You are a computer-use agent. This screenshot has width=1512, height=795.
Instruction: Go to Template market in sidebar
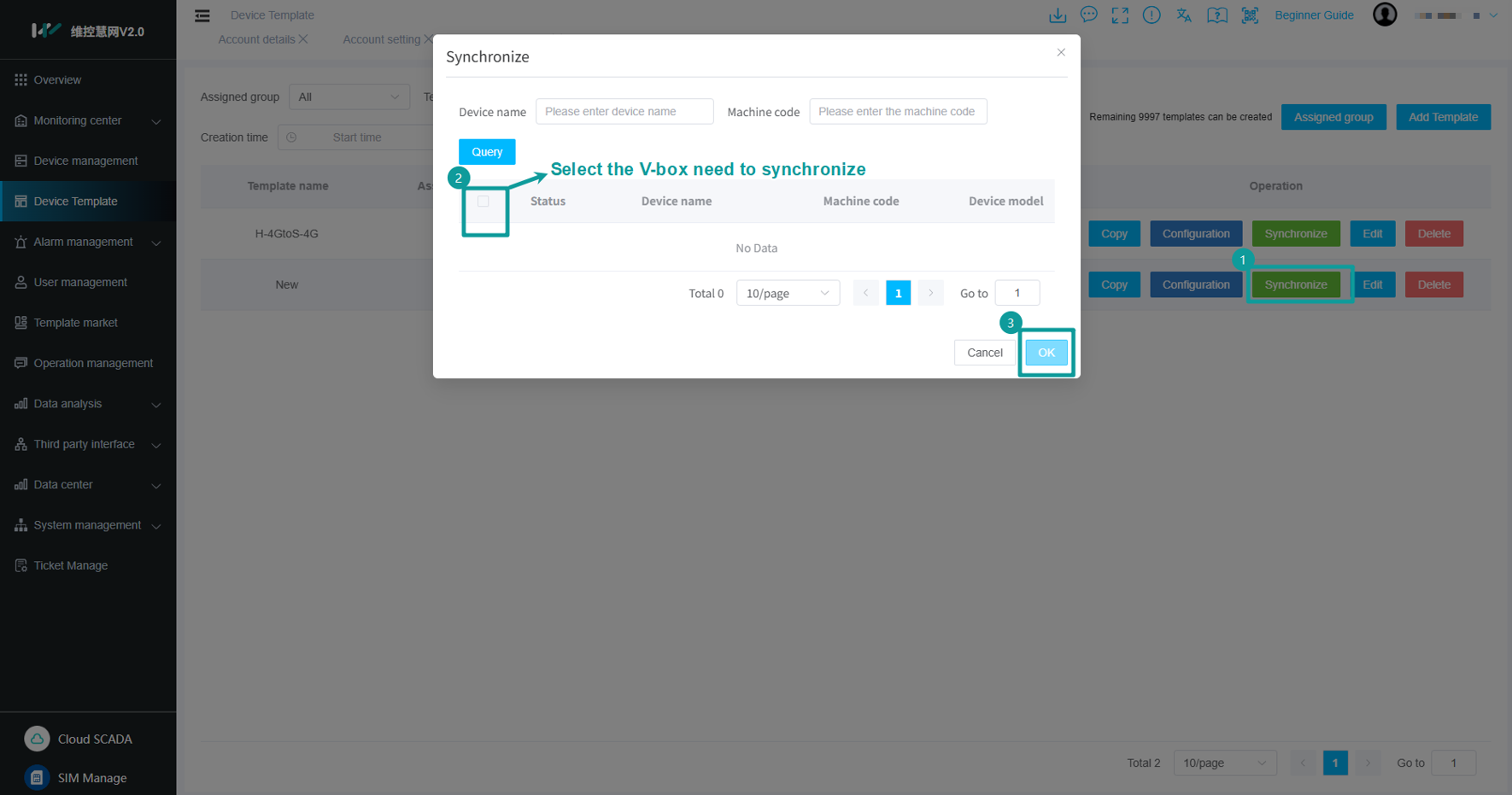click(76, 323)
